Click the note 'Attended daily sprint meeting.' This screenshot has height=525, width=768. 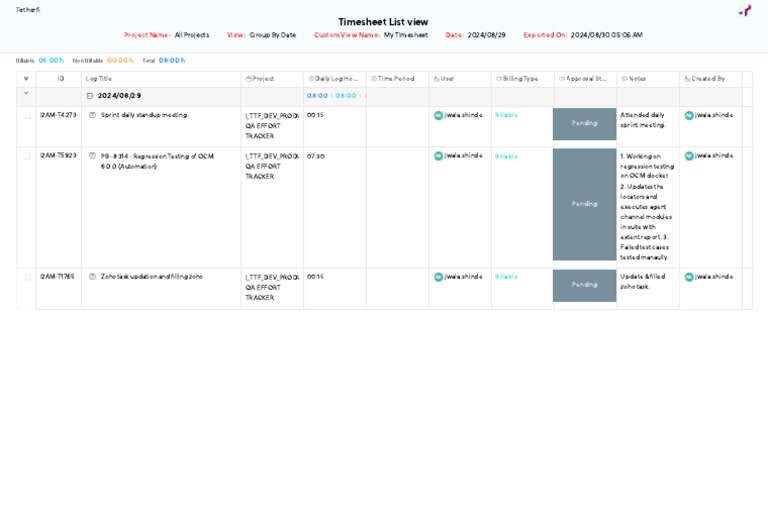pos(643,120)
